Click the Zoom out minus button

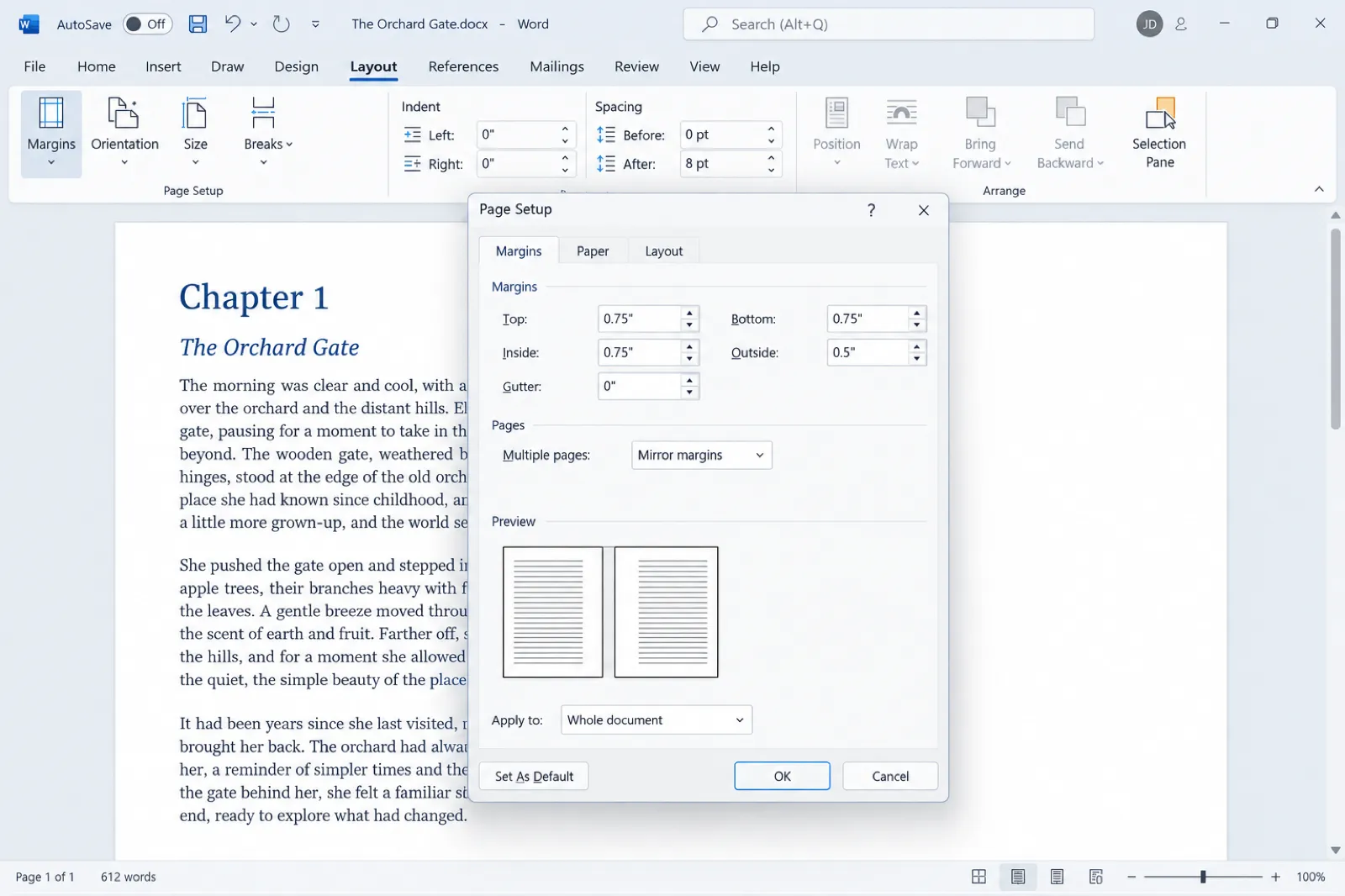click(x=1131, y=878)
